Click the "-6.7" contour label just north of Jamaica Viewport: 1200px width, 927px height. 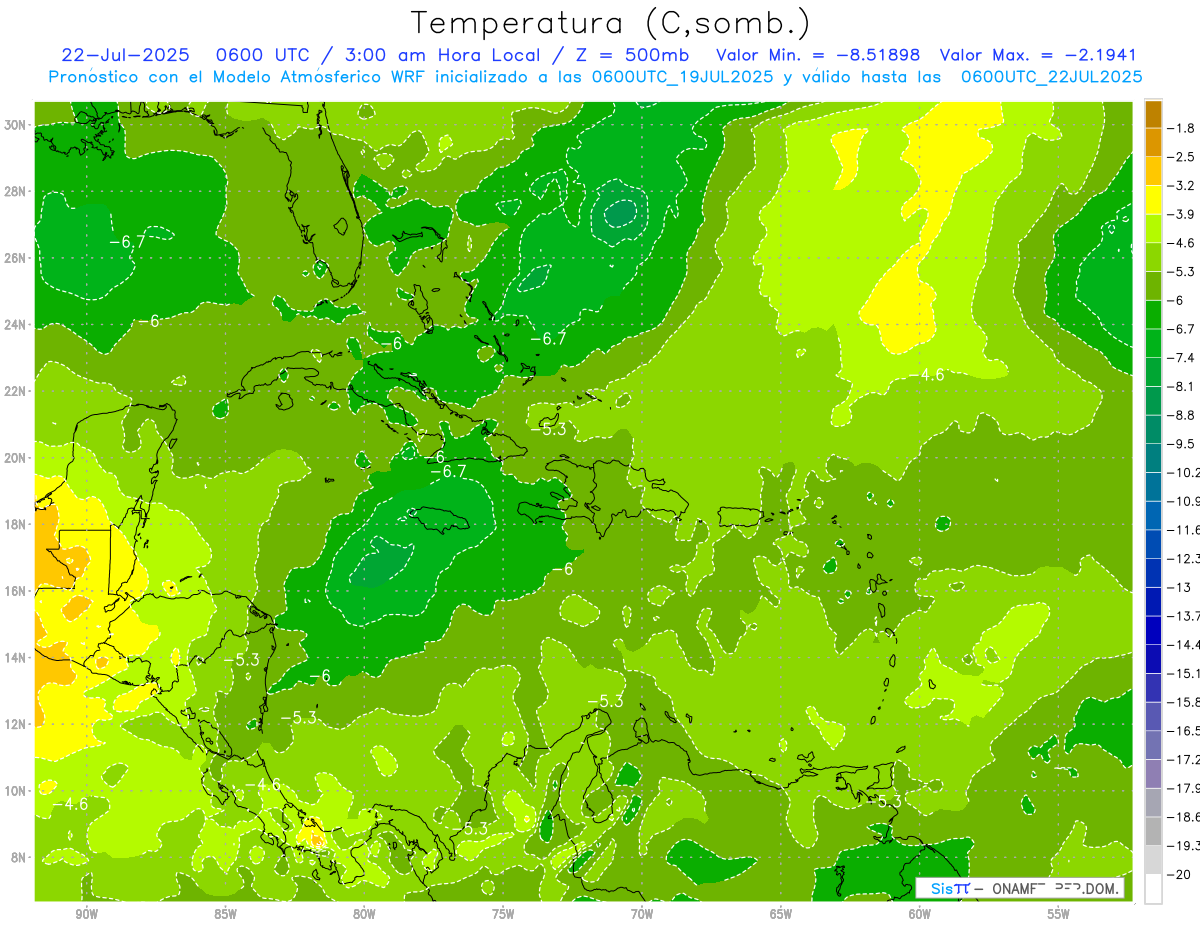pyautogui.click(x=449, y=471)
